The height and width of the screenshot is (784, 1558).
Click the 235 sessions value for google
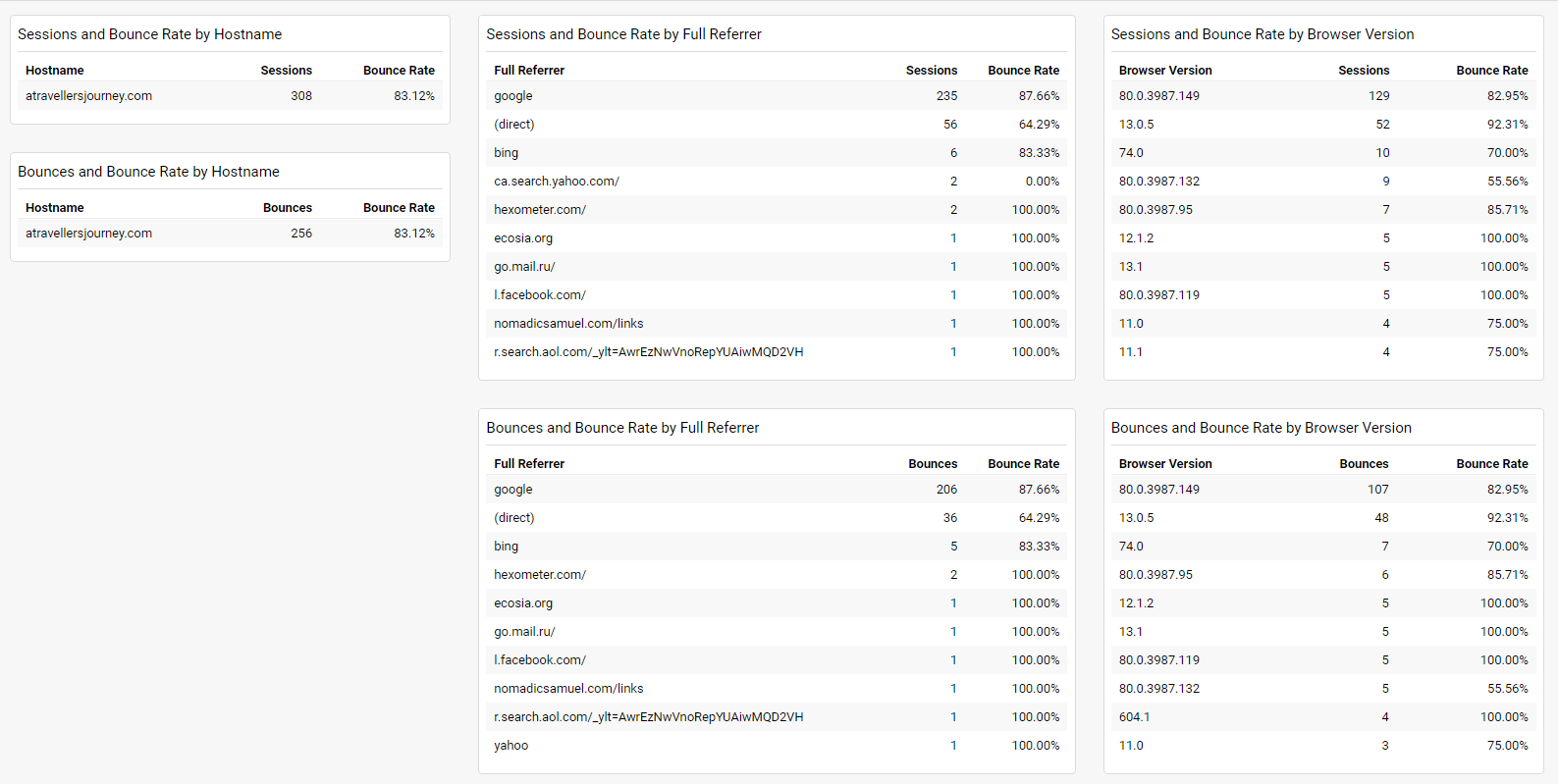coord(946,96)
